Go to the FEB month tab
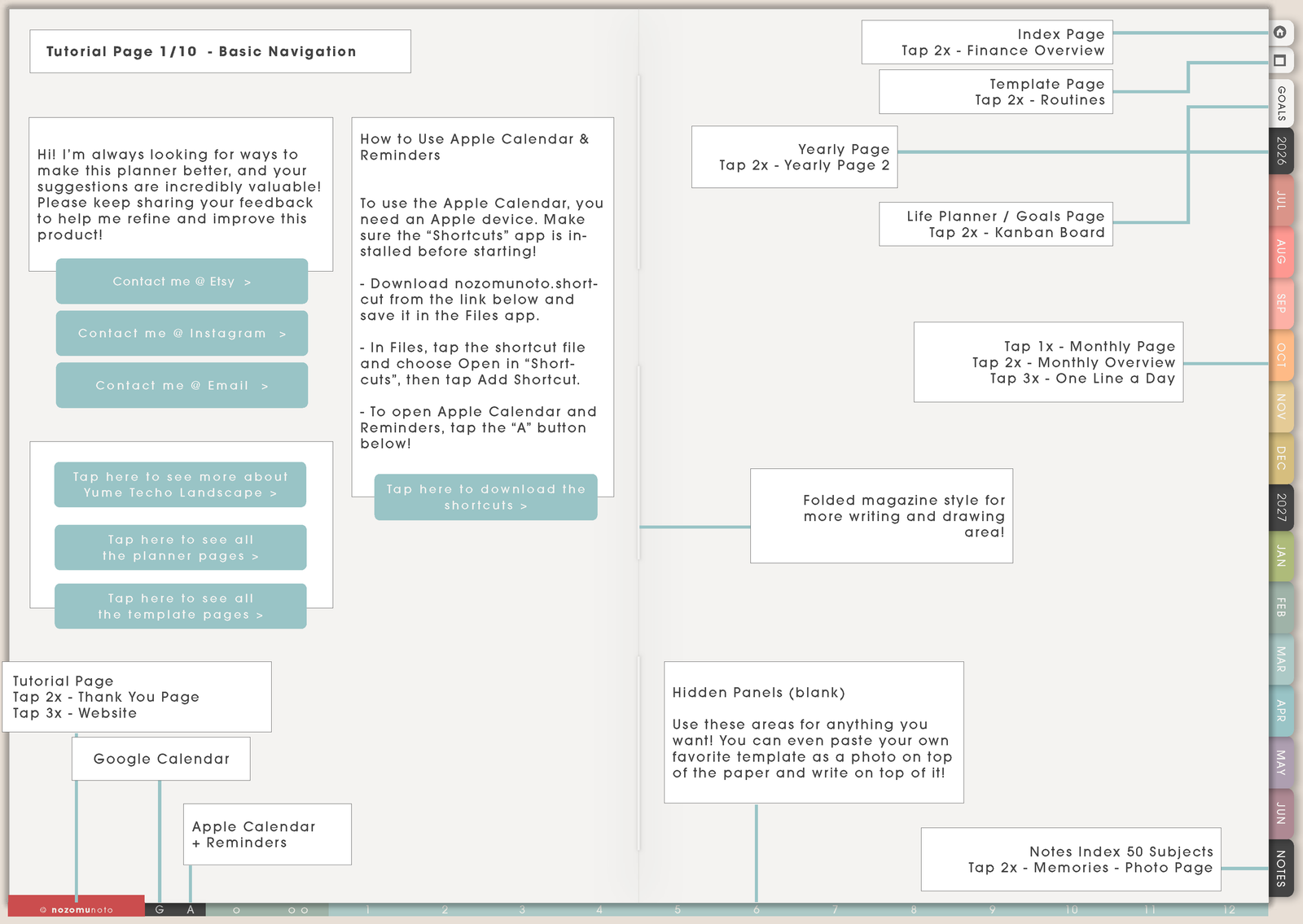 [x=1281, y=608]
